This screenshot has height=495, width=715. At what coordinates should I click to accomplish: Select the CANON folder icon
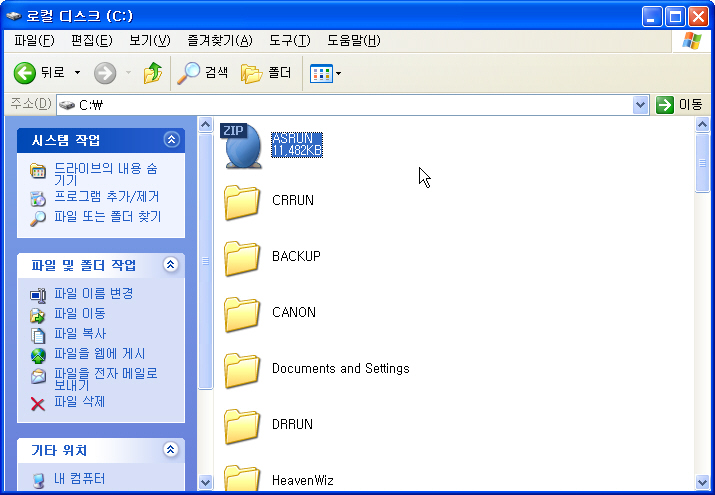coord(242,314)
